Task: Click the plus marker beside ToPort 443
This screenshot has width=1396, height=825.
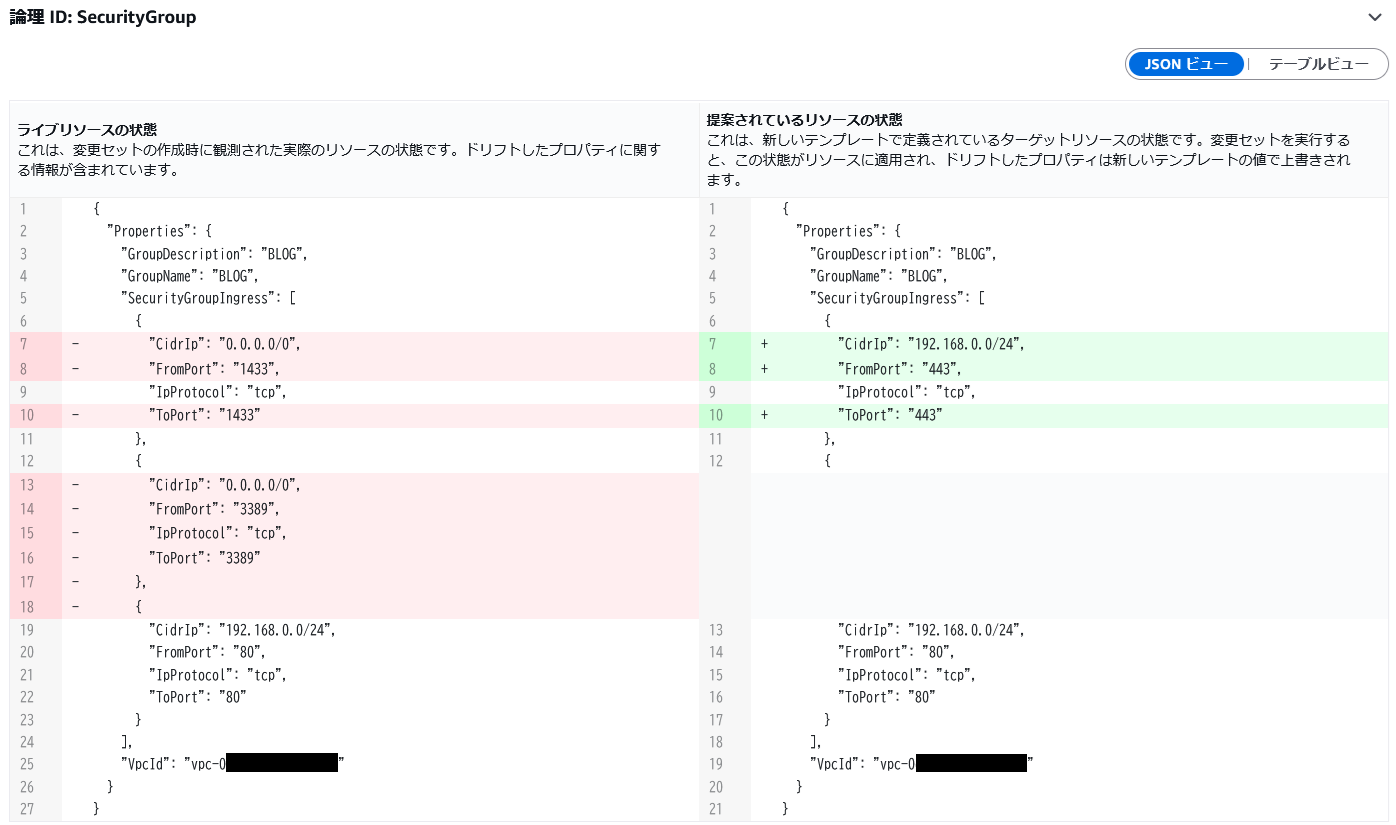Action: (765, 415)
